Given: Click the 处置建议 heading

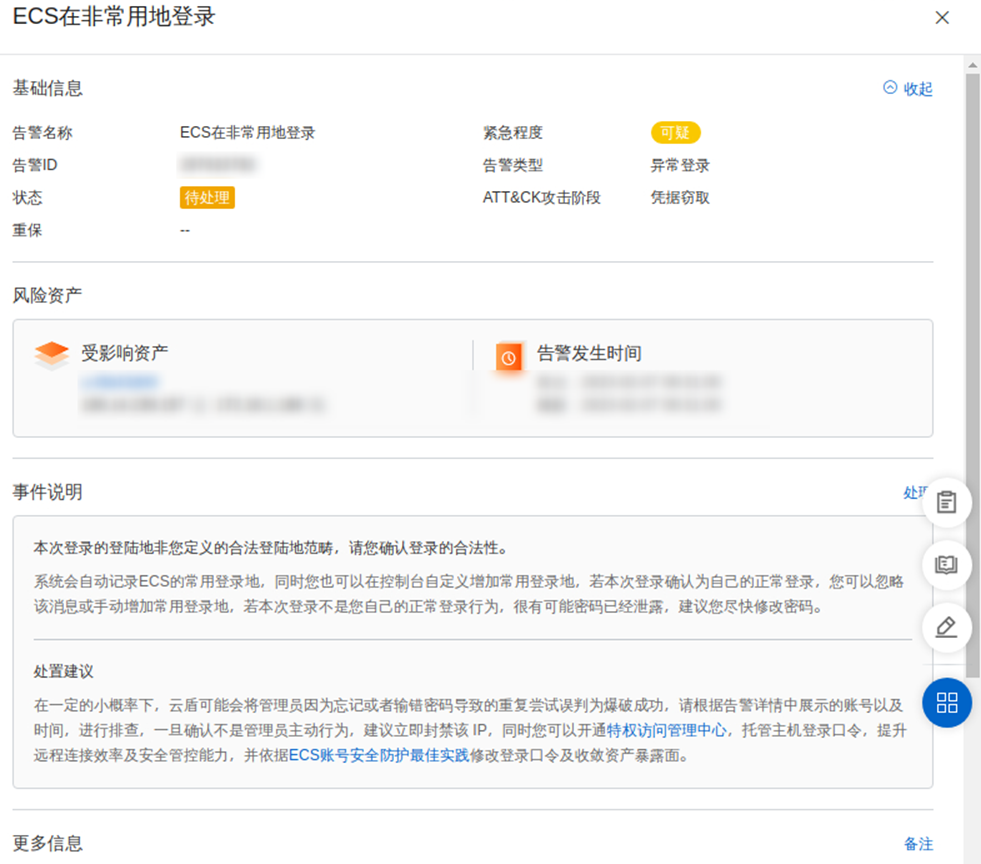Looking at the screenshot, I should pyautogui.click(x=63, y=671).
